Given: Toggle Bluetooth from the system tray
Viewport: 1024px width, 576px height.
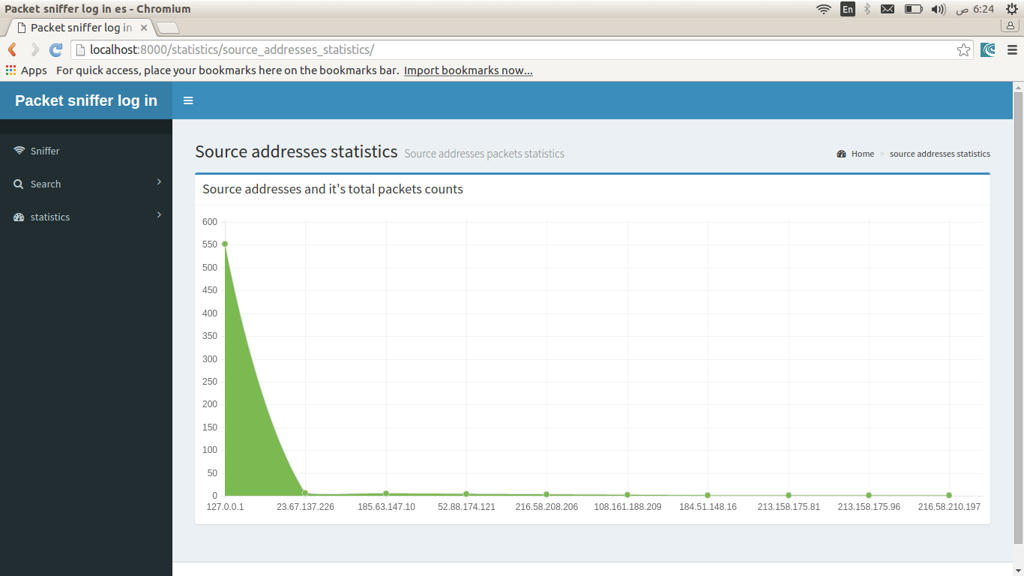Looking at the screenshot, I should pyautogui.click(x=867, y=10).
